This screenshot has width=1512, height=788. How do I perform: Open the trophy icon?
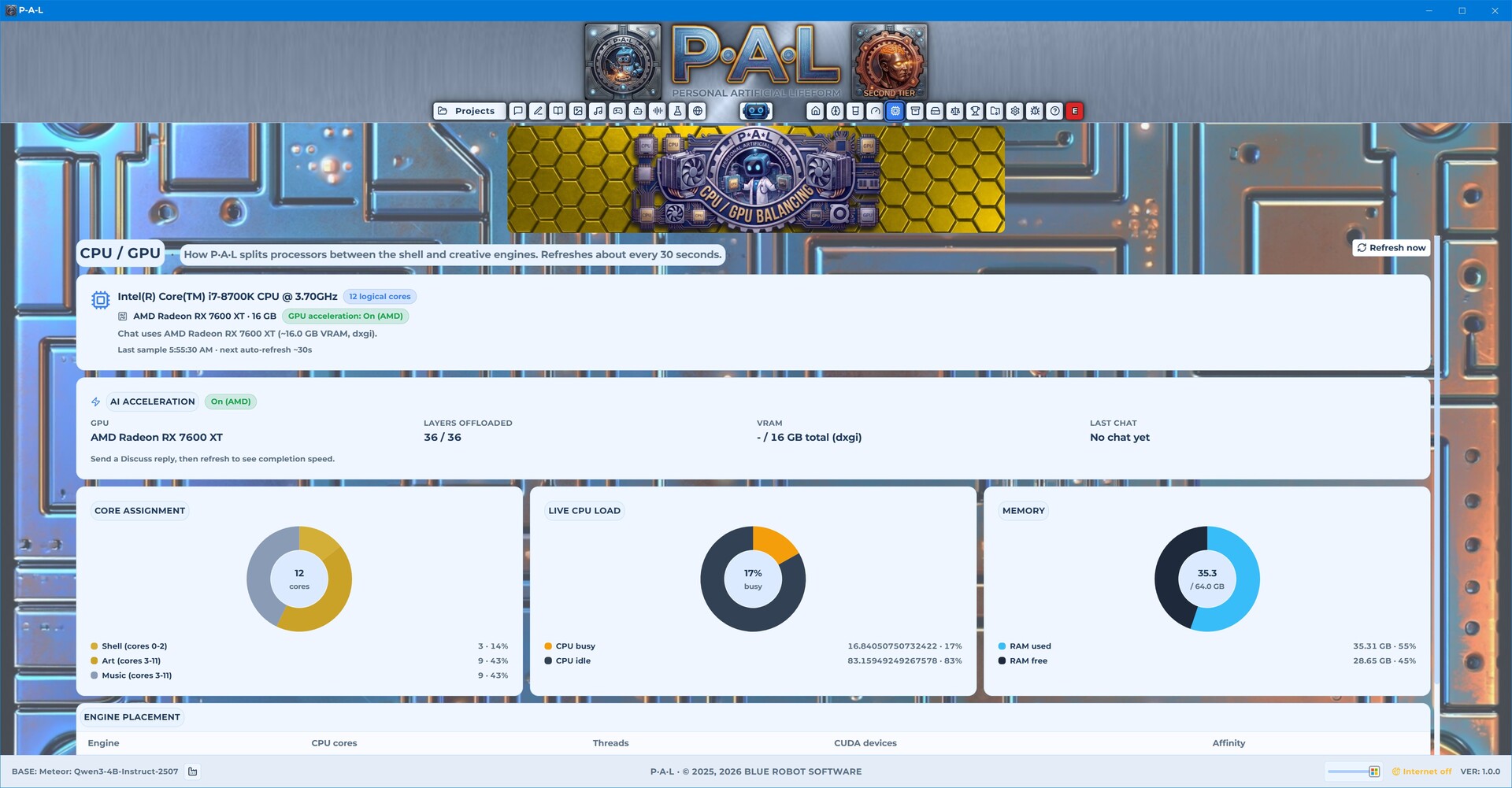tap(975, 111)
